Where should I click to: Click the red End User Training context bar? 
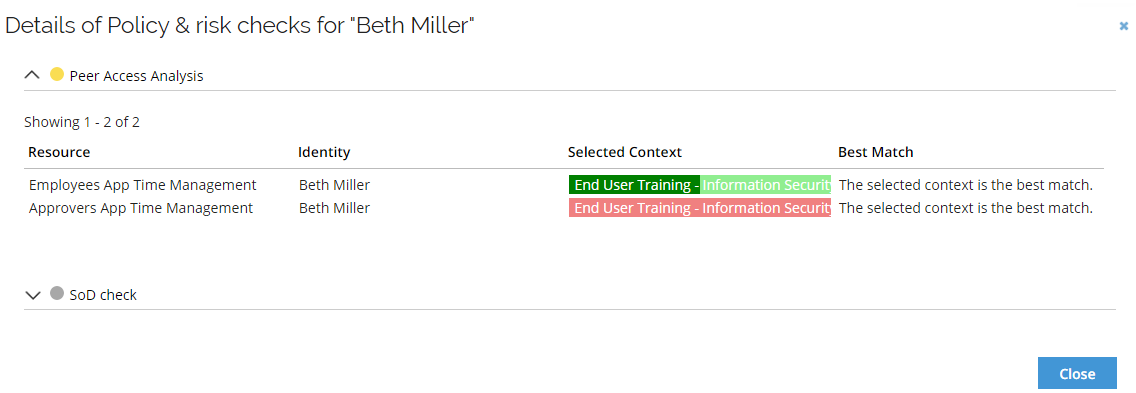click(x=700, y=208)
